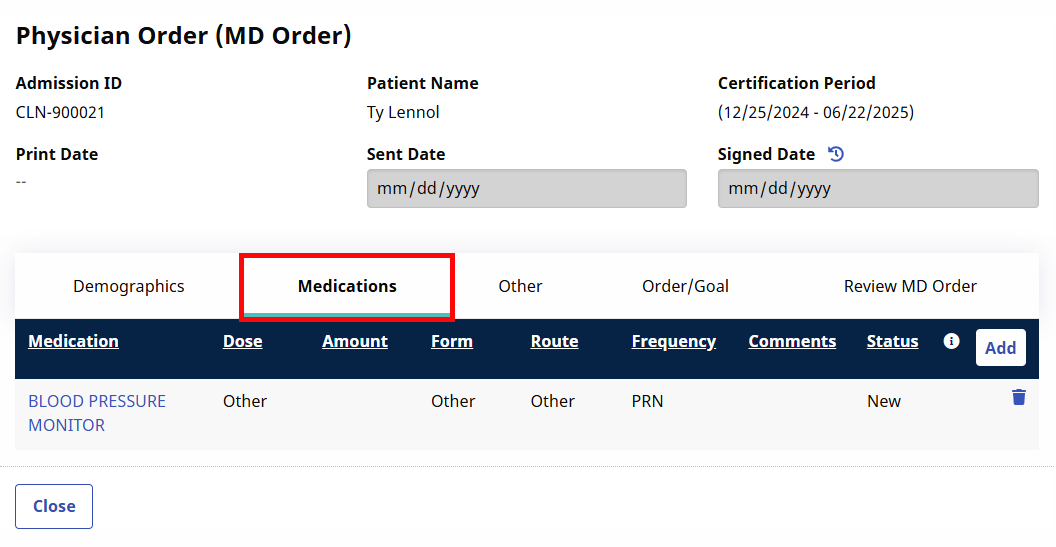Delete the Blood Pressure Monitor medication row
The width and height of the screenshot is (1056, 547).
[x=1018, y=397]
